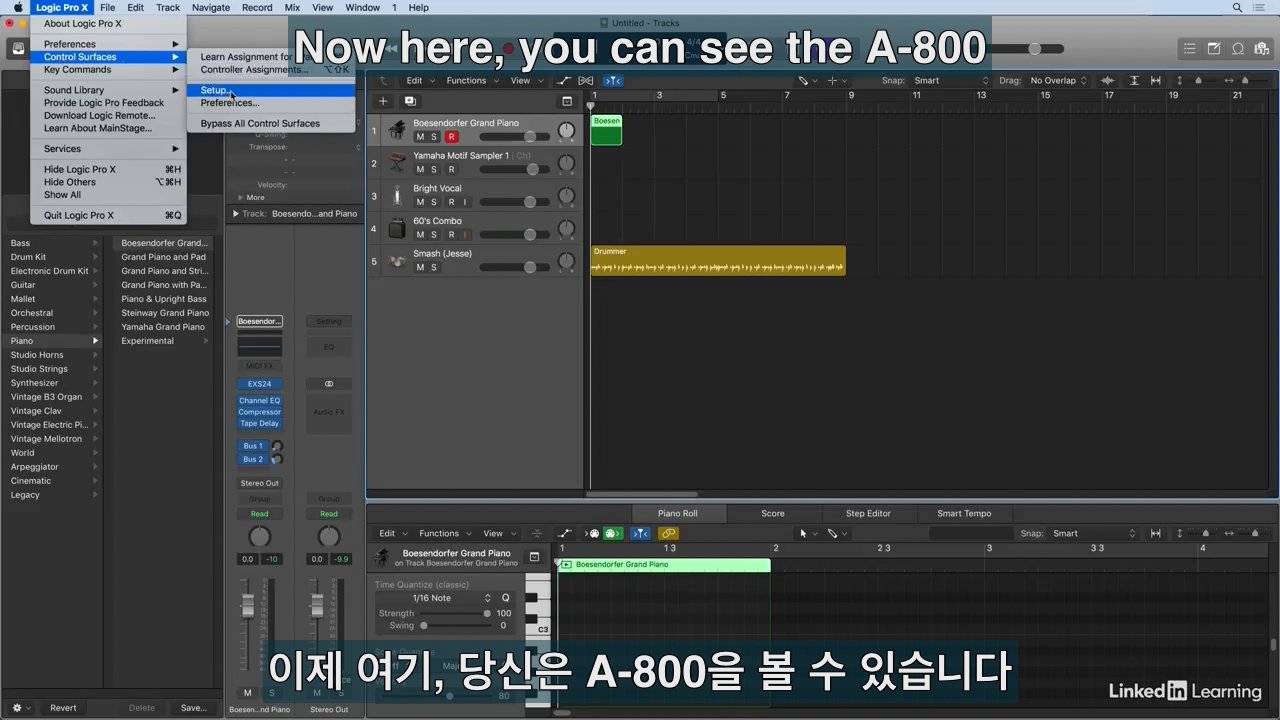Switch to the Smart Tempo tab

pyautogui.click(x=964, y=514)
